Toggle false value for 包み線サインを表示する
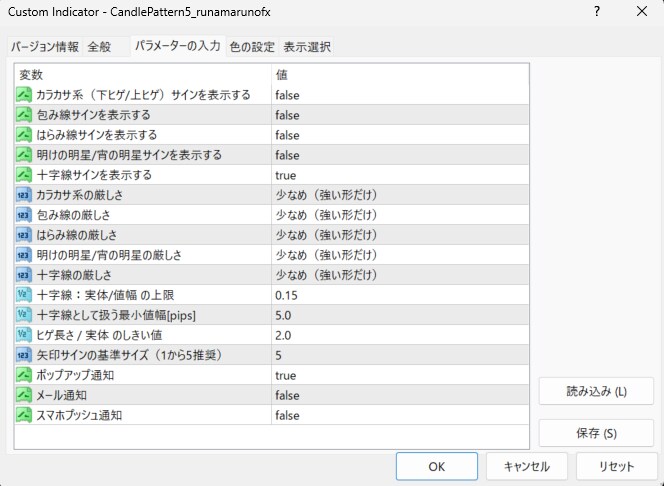 tap(400, 115)
